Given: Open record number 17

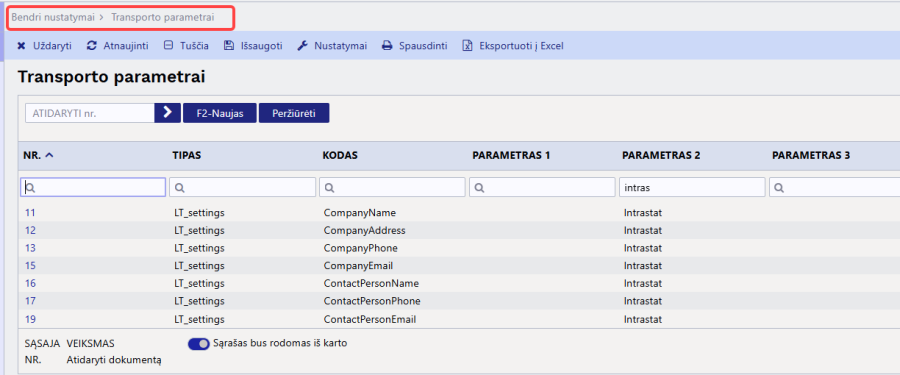Looking at the screenshot, I should click(x=30, y=301).
